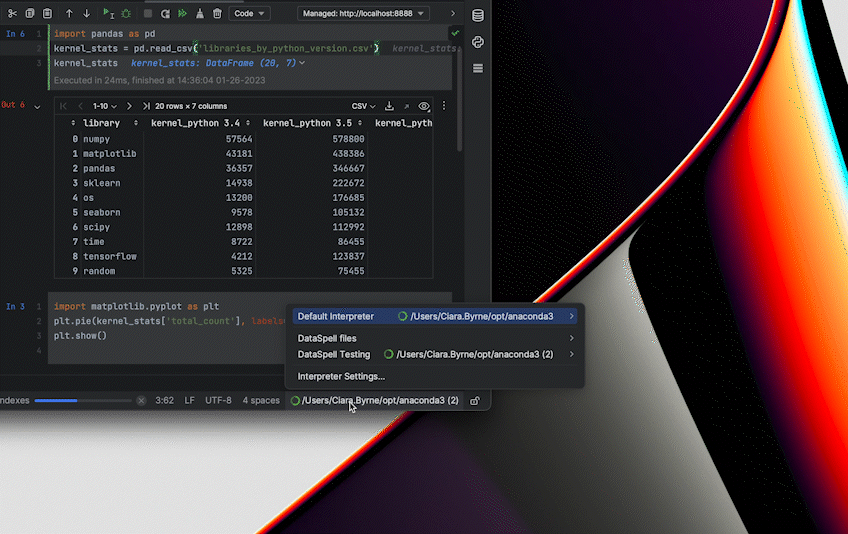Expand the CSV format dropdown
Screen dimensions: 848x534
(363, 106)
